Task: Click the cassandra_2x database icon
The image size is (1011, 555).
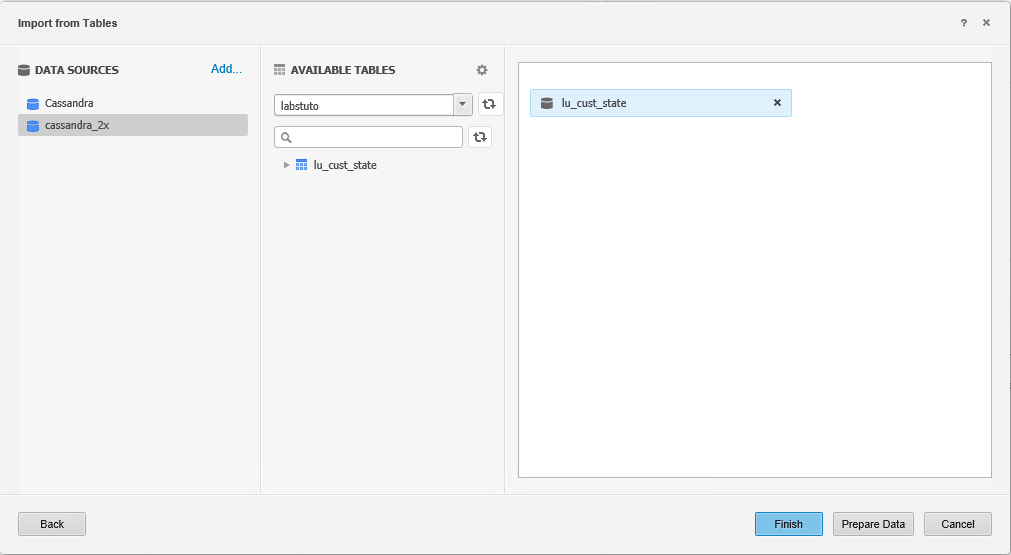Action: pyautogui.click(x=33, y=126)
